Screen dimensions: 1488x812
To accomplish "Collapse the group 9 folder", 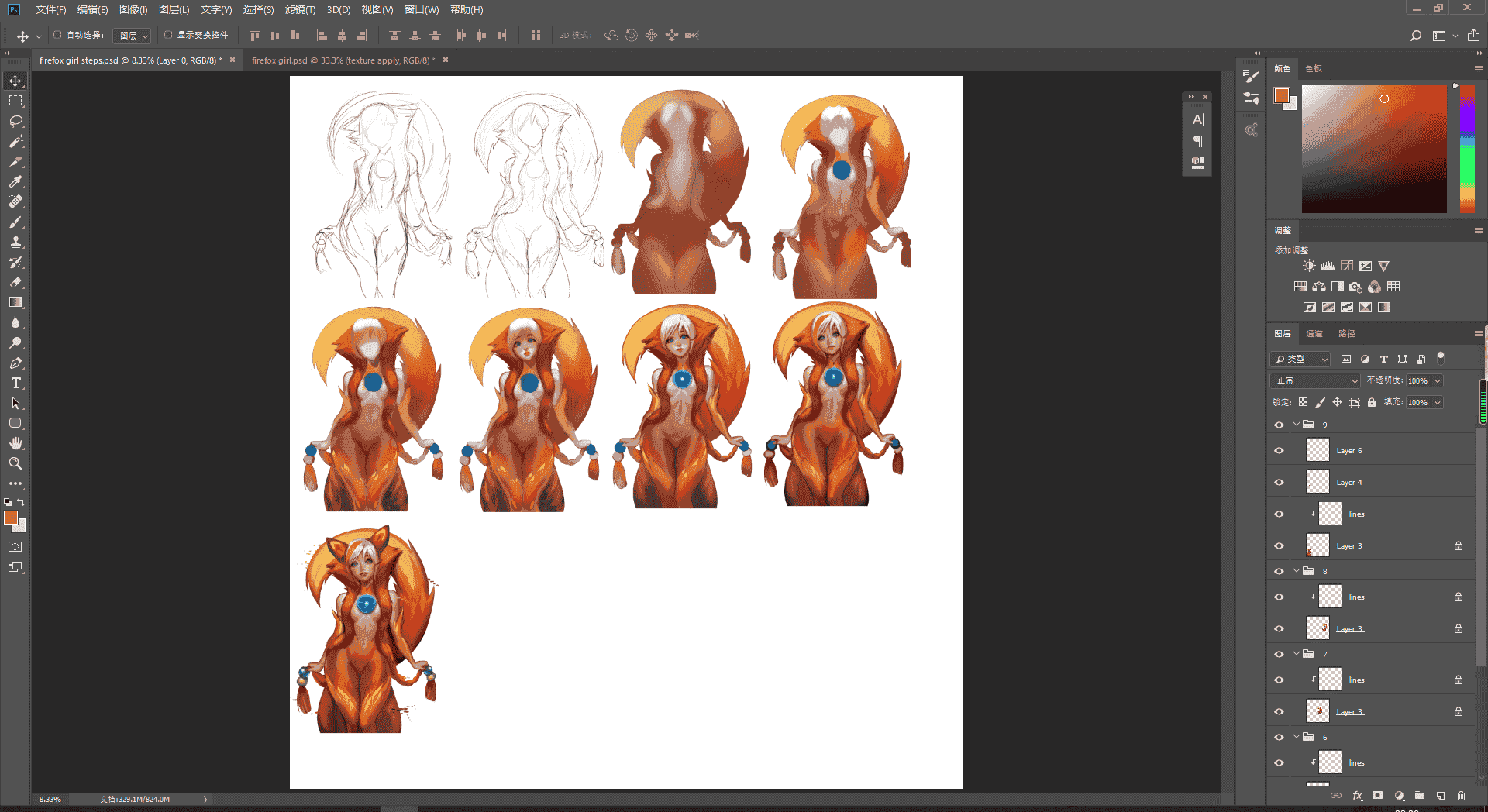I will tap(1297, 424).
